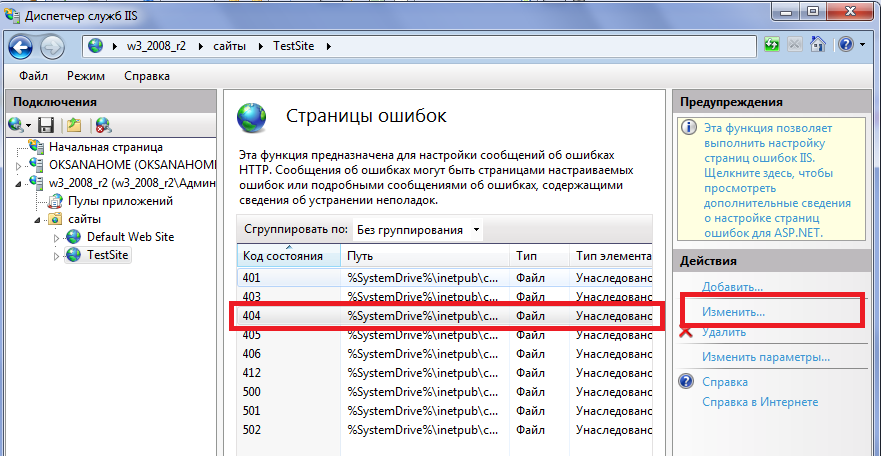Open the Без группирования grouping dropdown
The height and width of the screenshot is (457, 881).
pyautogui.click(x=417, y=229)
